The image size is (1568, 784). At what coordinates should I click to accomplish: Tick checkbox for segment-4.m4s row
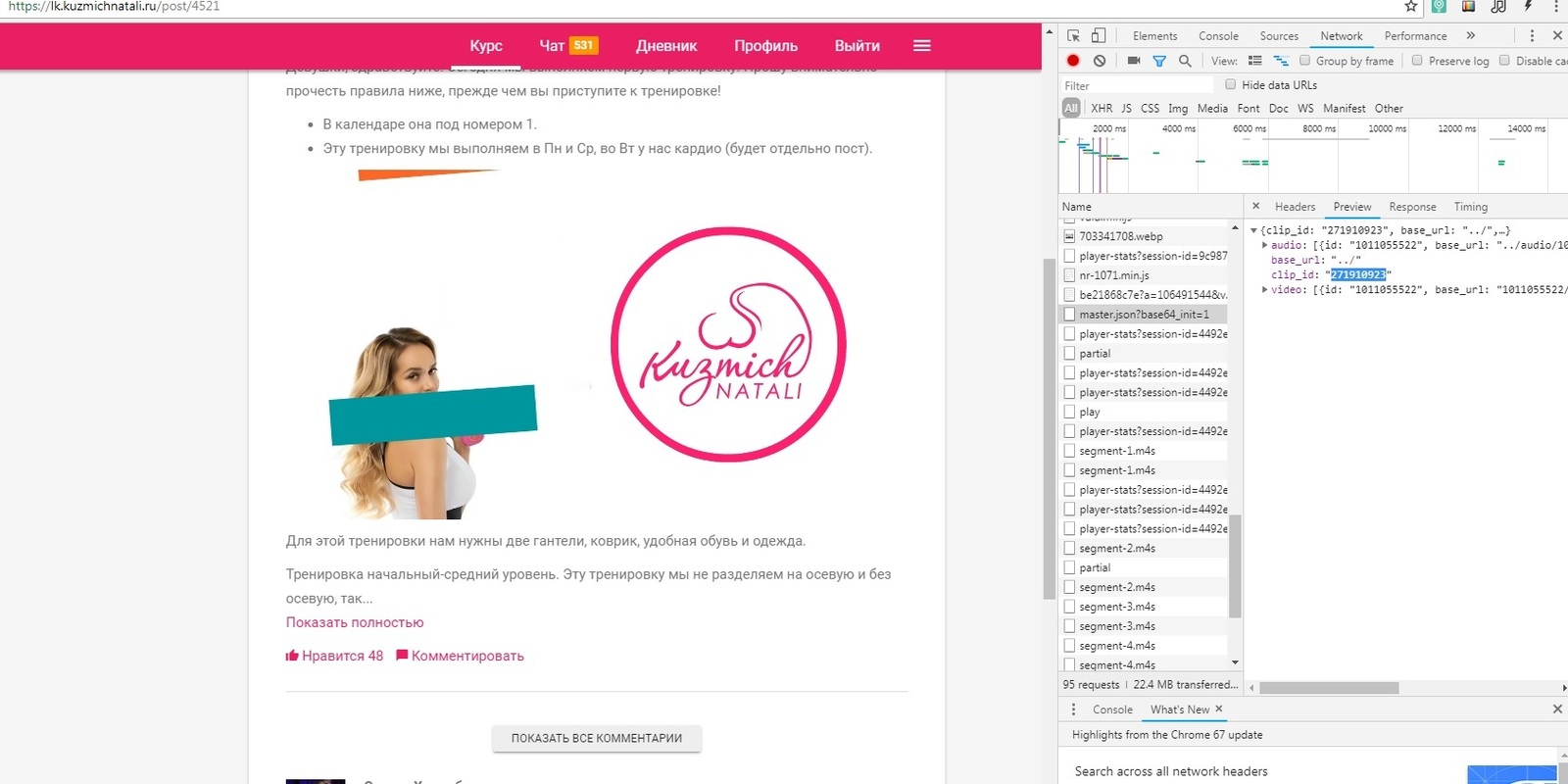click(1069, 645)
